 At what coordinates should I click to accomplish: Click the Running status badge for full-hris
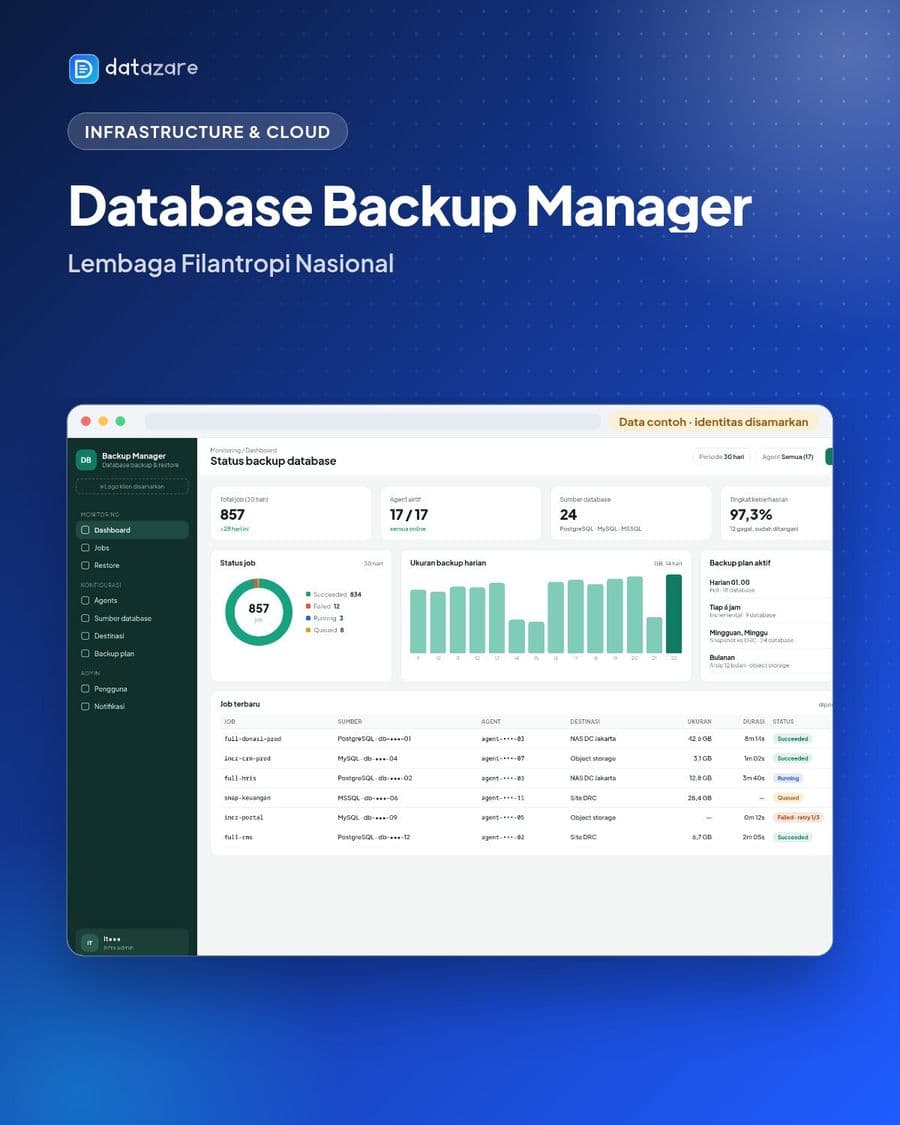(787, 778)
